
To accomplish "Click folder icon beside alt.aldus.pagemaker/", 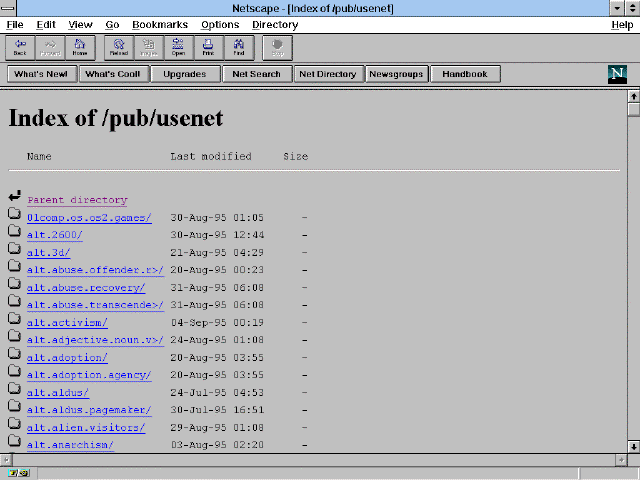I will pos(14,406).
